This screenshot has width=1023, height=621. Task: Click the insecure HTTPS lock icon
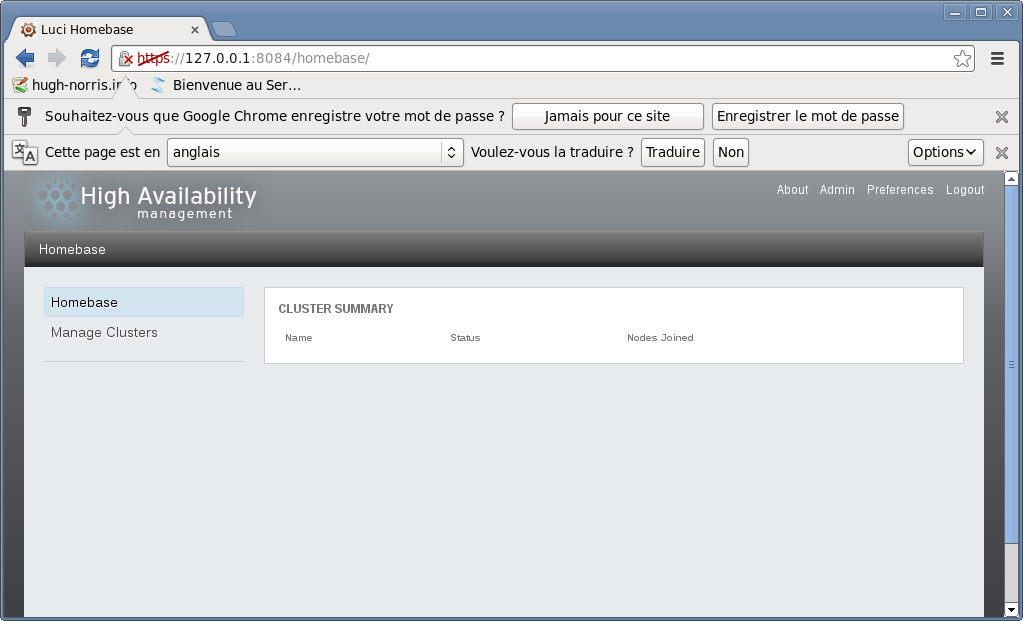(x=125, y=59)
